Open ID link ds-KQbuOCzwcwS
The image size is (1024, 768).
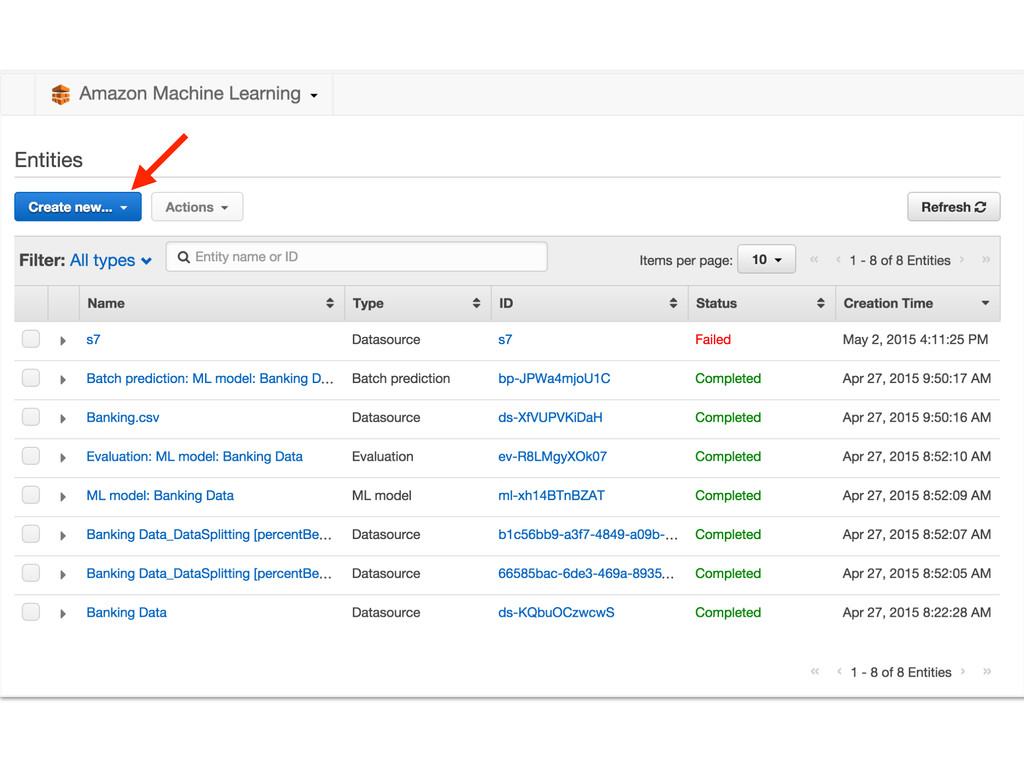(556, 613)
